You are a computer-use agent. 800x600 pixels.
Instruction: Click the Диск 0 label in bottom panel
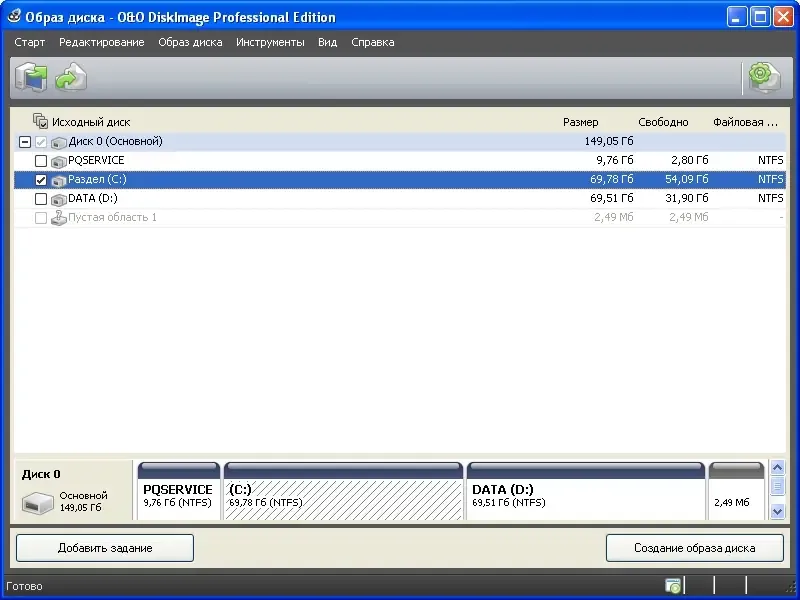click(41, 474)
